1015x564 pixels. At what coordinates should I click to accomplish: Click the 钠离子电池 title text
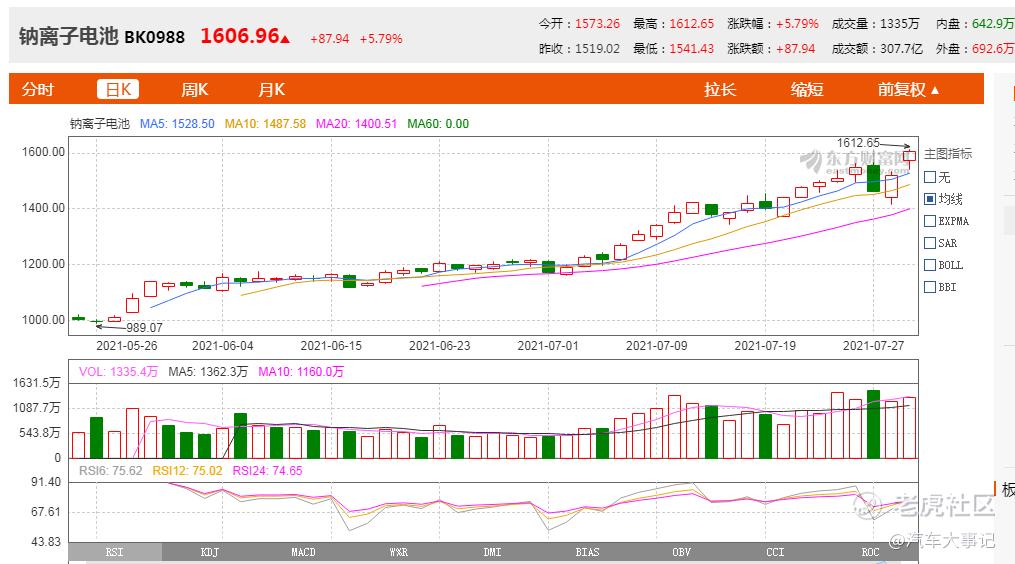click(x=69, y=36)
